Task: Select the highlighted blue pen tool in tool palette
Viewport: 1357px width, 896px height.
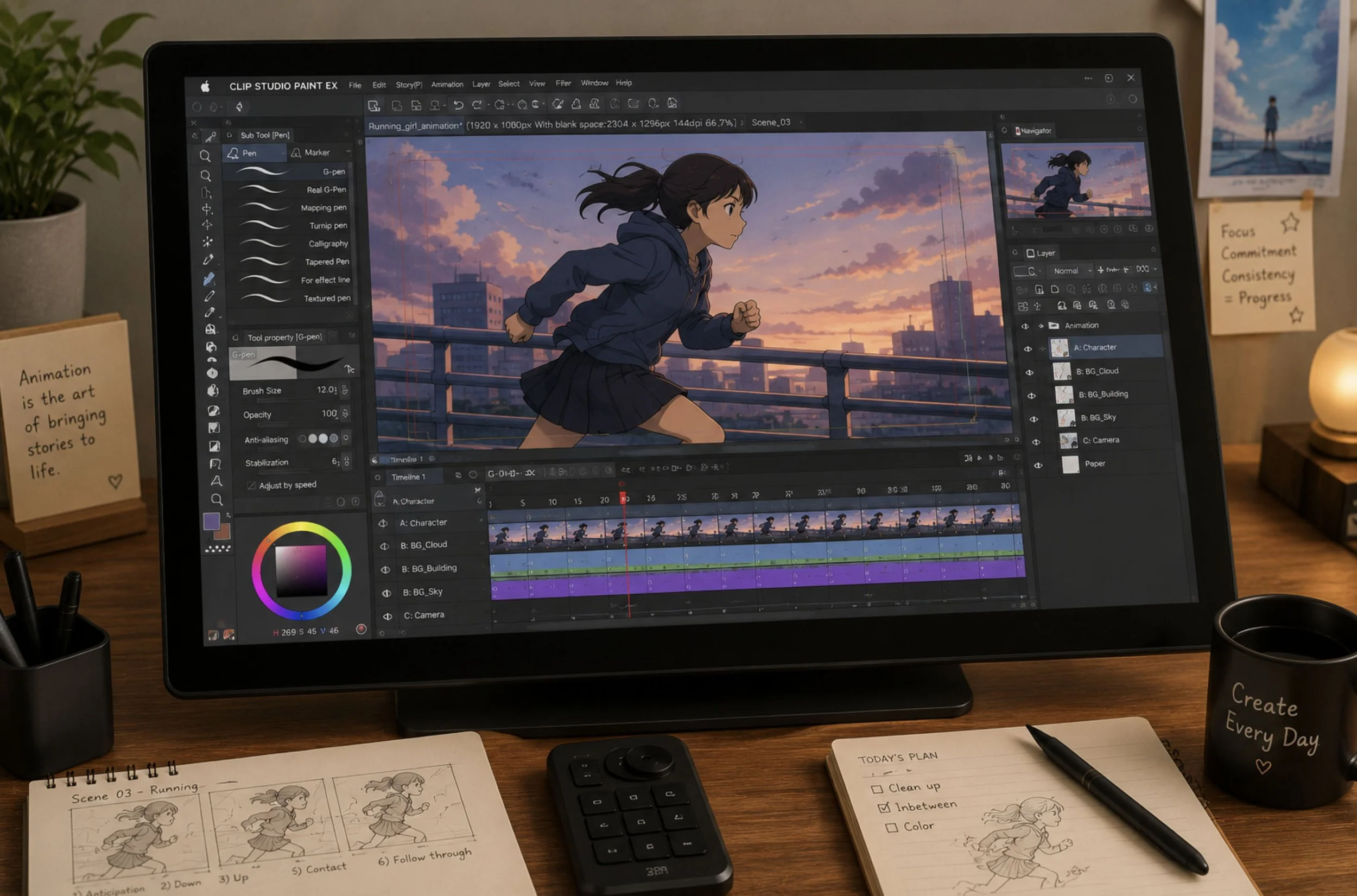Action: tap(208, 278)
